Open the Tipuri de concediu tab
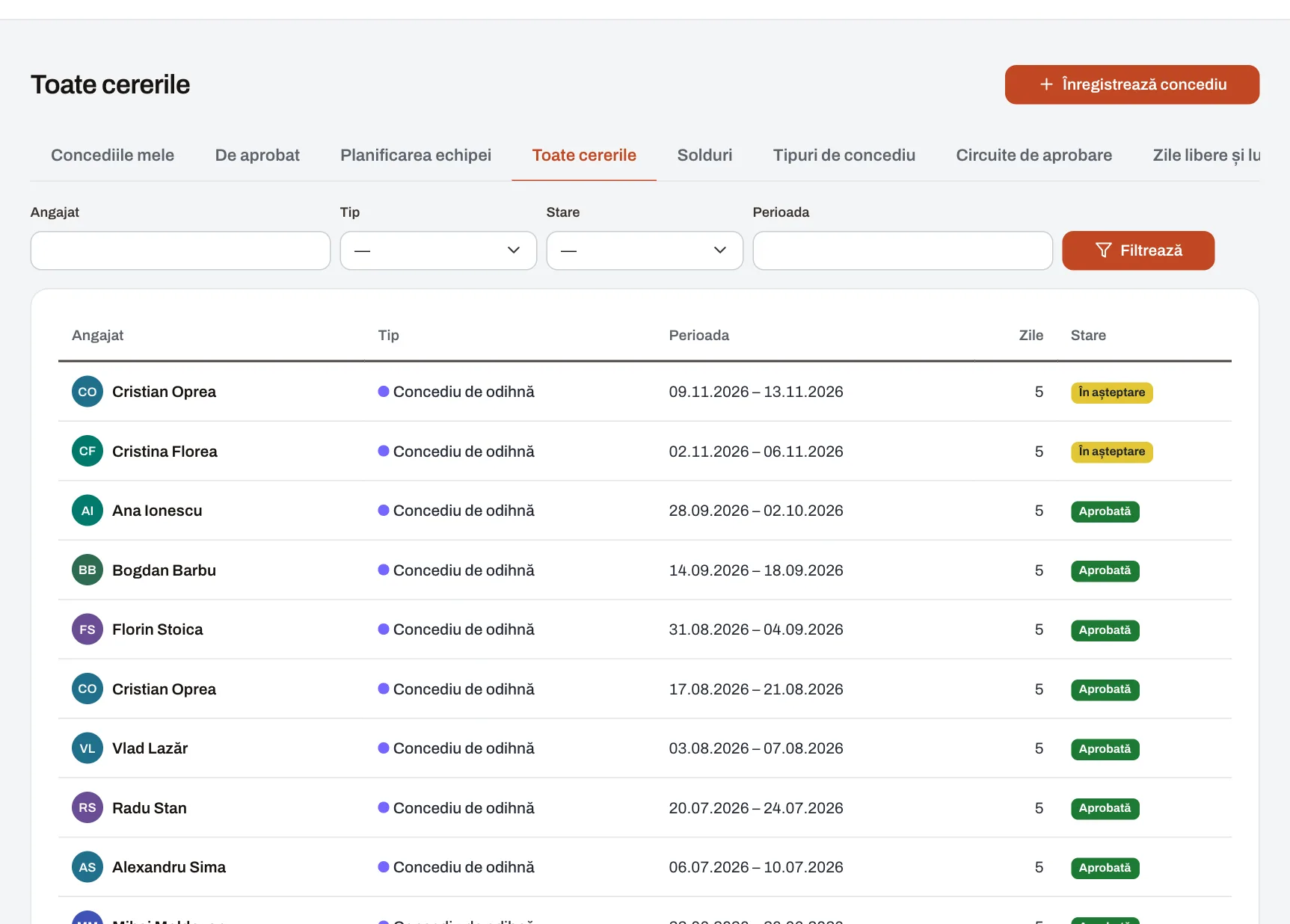This screenshot has height=924, width=1290. point(844,155)
